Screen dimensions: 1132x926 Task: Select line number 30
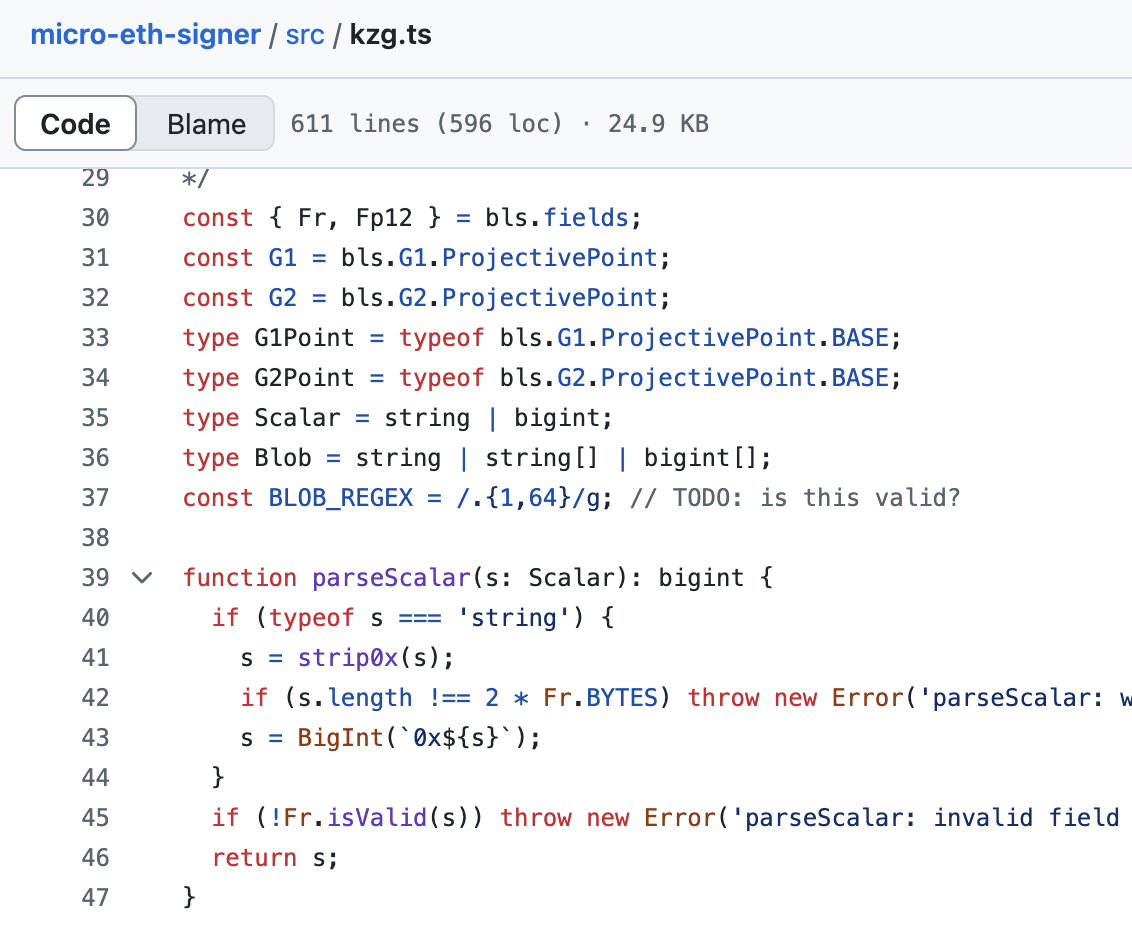tap(95, 217)
